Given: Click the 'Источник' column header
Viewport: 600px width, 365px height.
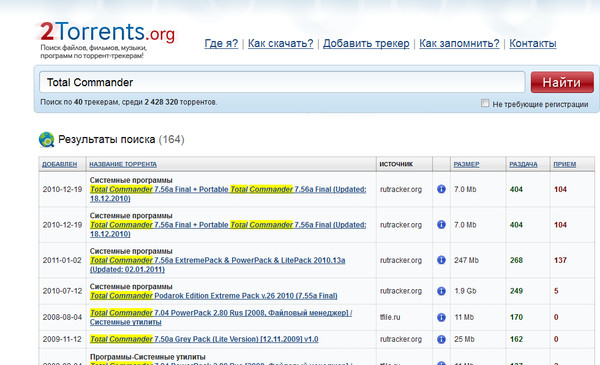Looking at the screenshot, I should click(396, 164).
